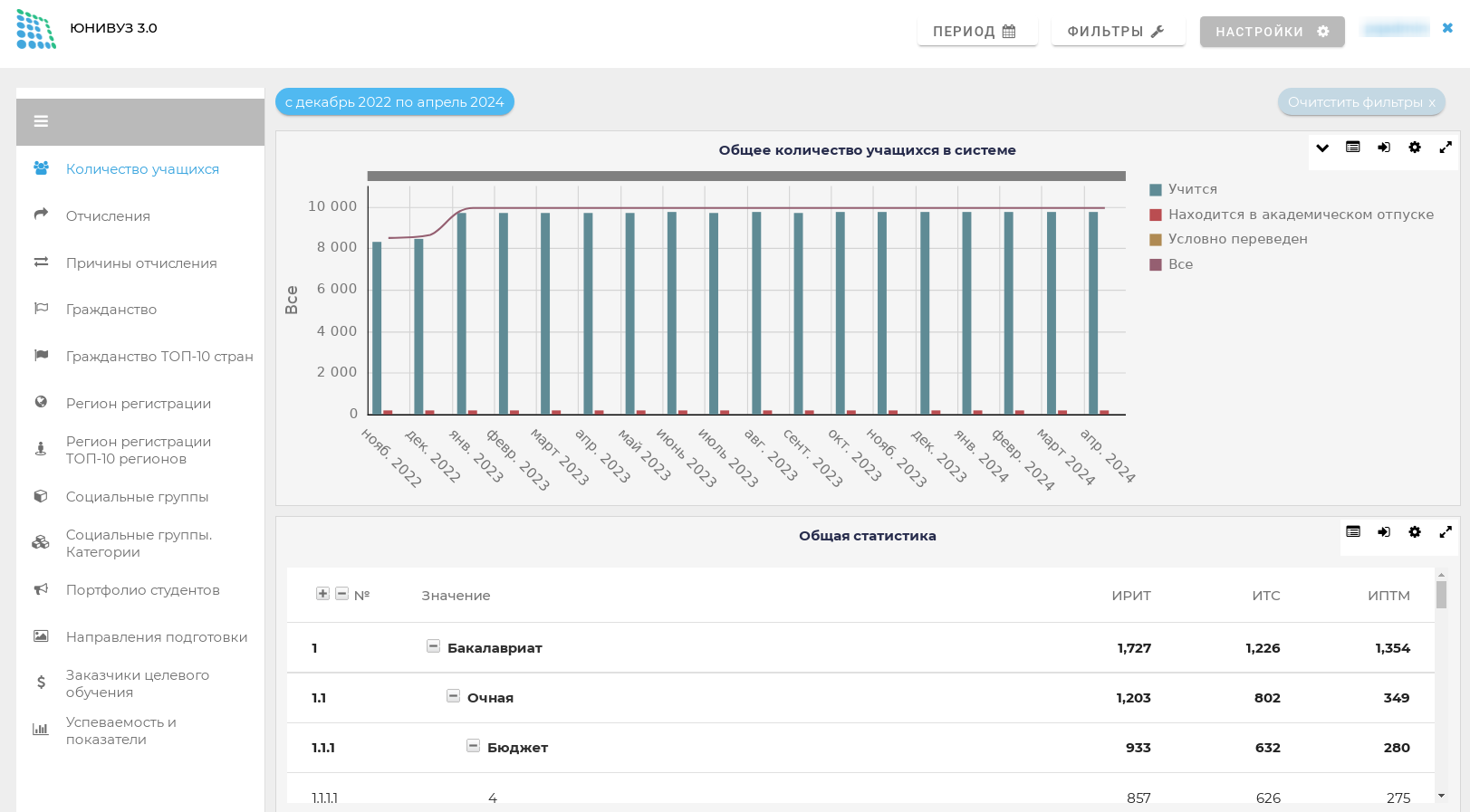Screen dimensions: 1470x812
Task: Click the date range chip декабрь 2022 – апрель 2024
Action: (395, 102)
